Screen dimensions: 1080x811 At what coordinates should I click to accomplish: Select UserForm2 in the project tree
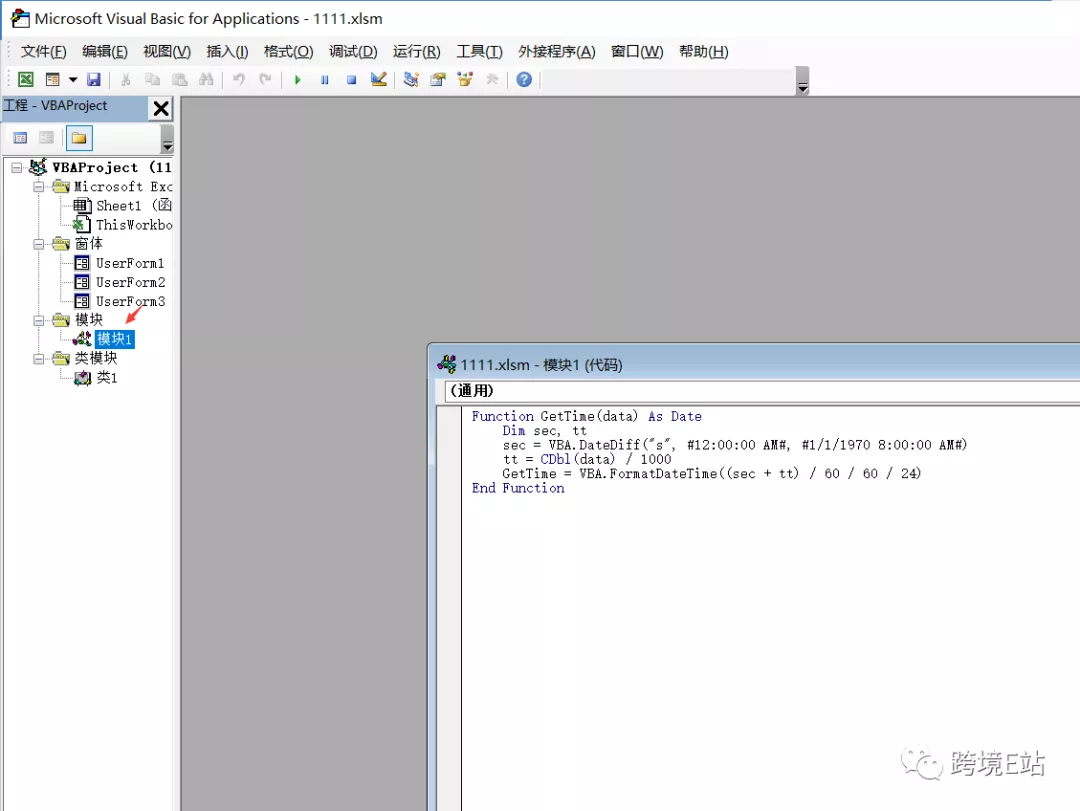point(119,283)
